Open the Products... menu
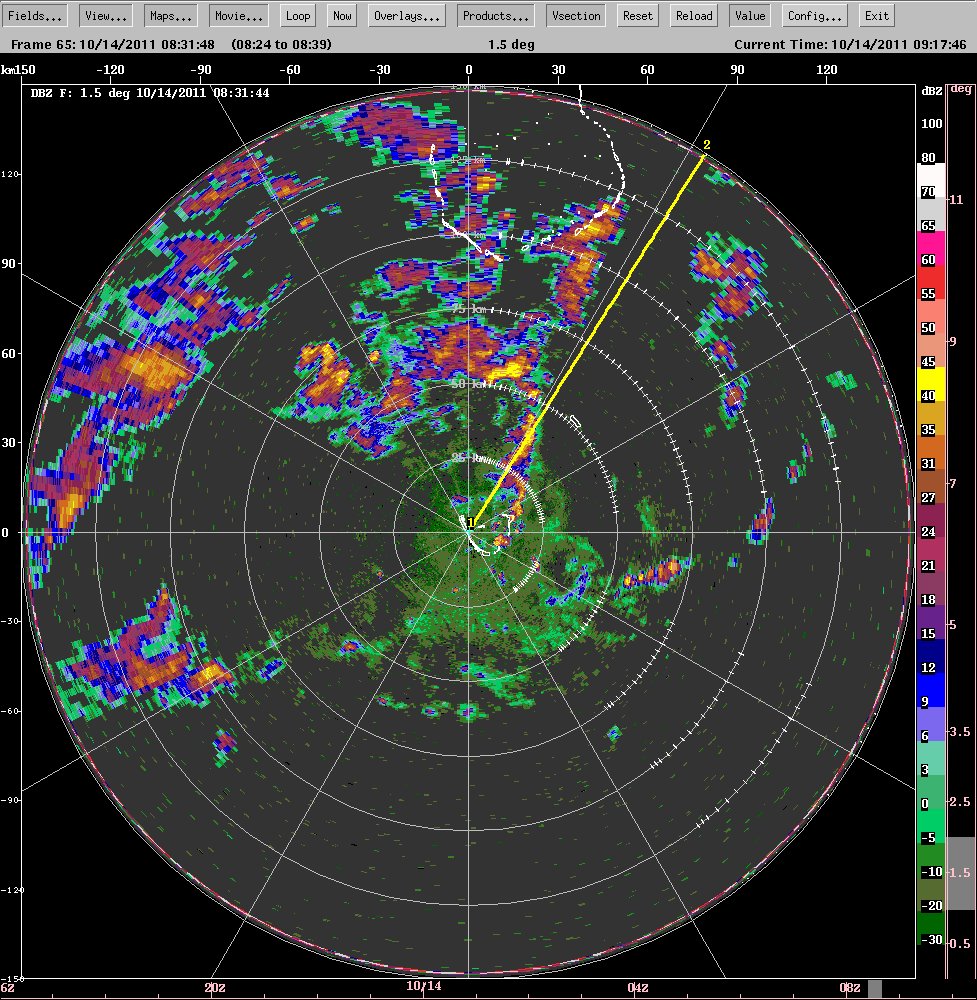Image resolution: width=977 pixels, height=1000 pixels. pyautogui.click(x=496, y=16)
